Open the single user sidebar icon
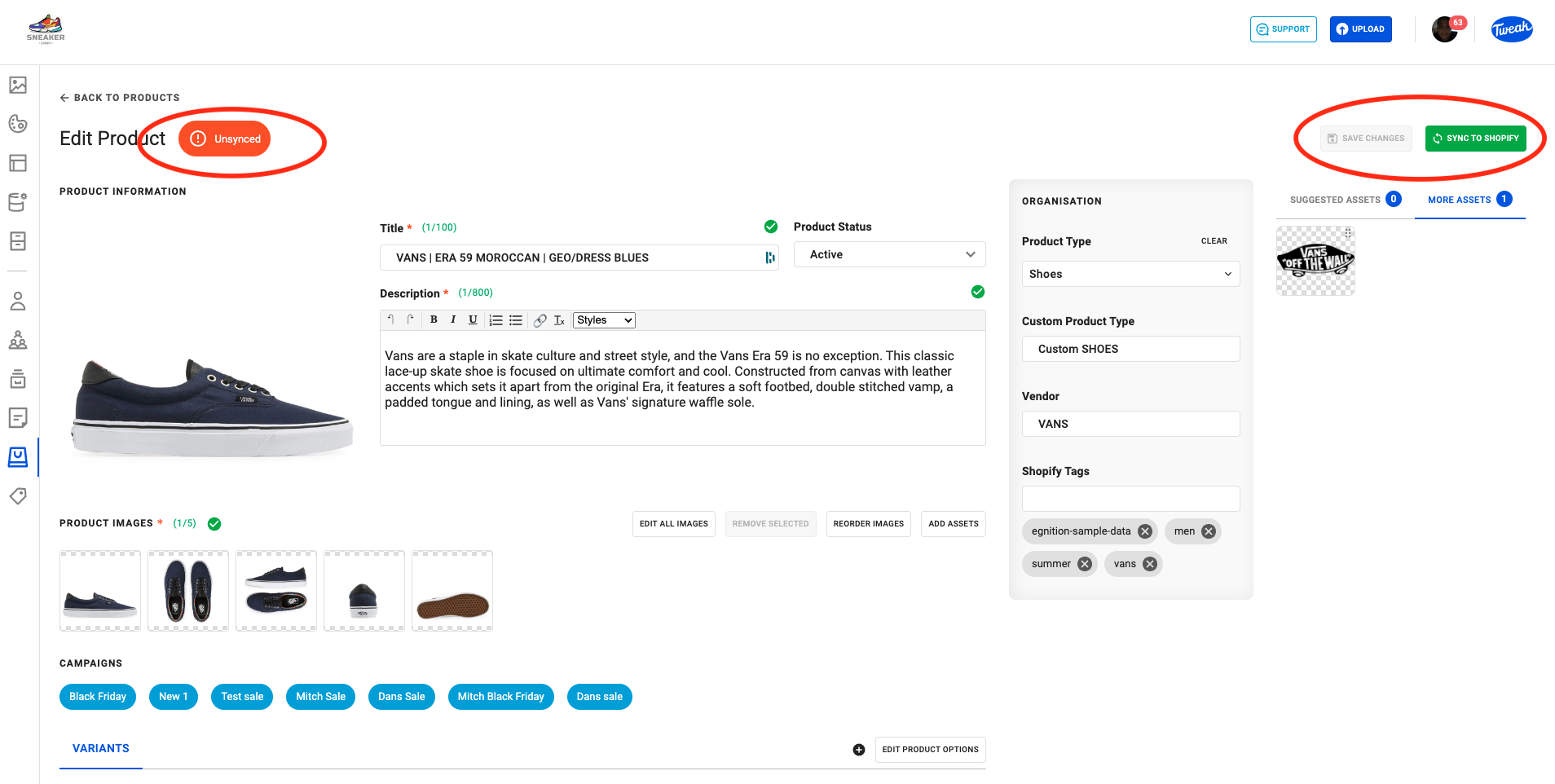1555x784 pixels. [x=18, y=301]
